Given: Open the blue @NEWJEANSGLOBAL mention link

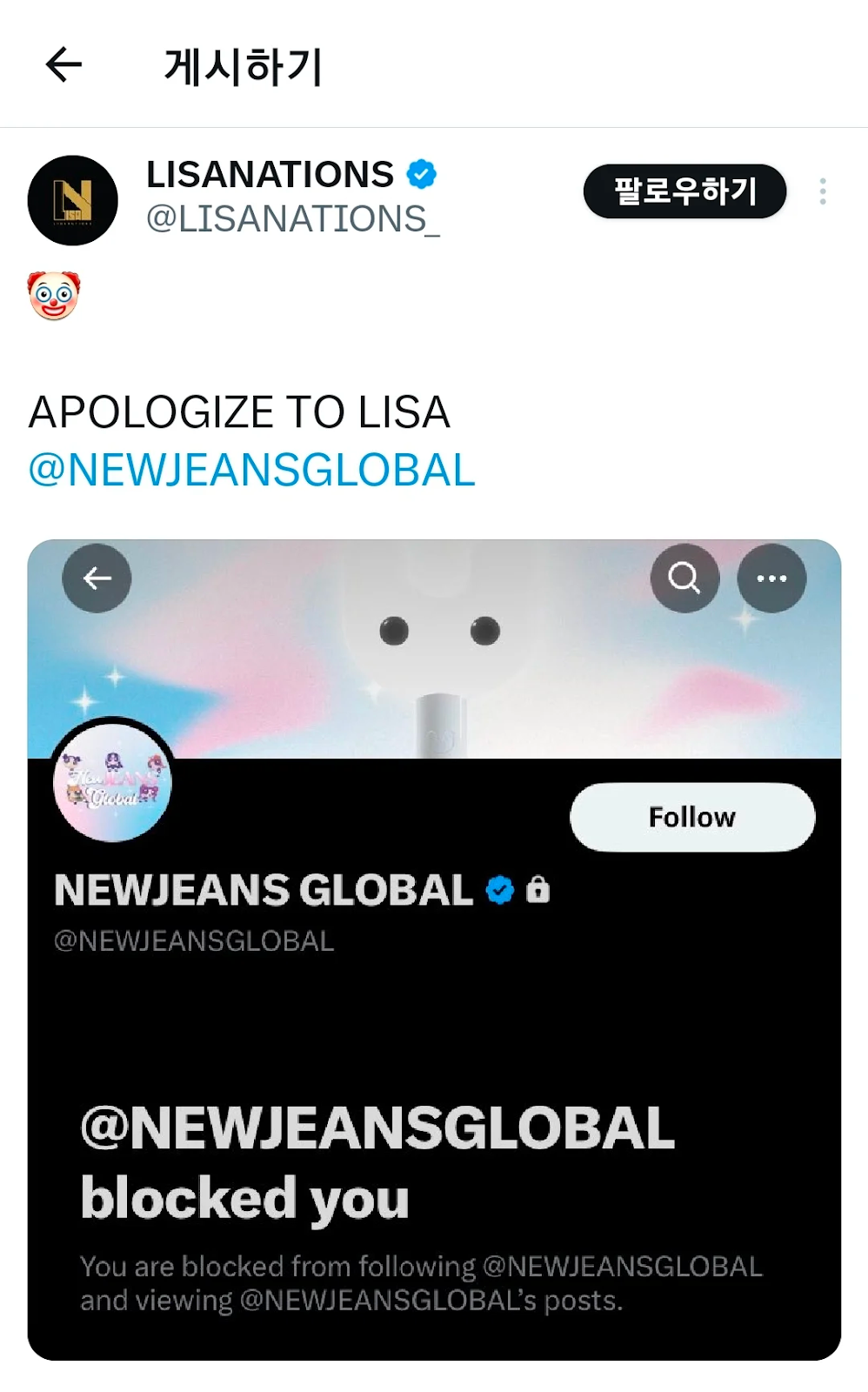Looking at the screenshot, I should [x=252, y=471].
